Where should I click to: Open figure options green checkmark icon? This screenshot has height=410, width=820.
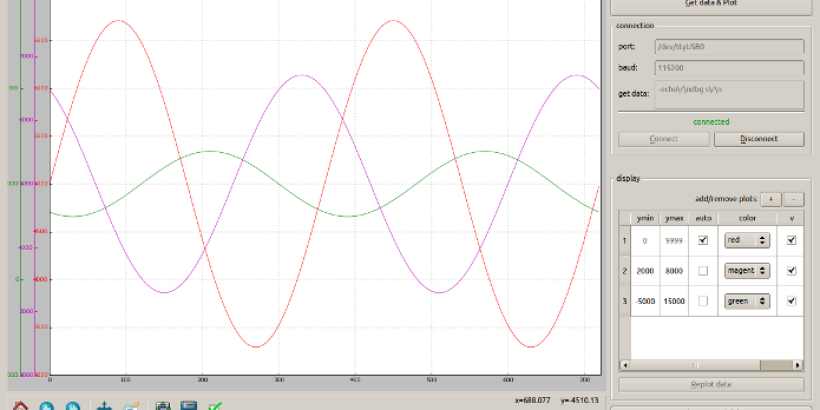(214, 406)
